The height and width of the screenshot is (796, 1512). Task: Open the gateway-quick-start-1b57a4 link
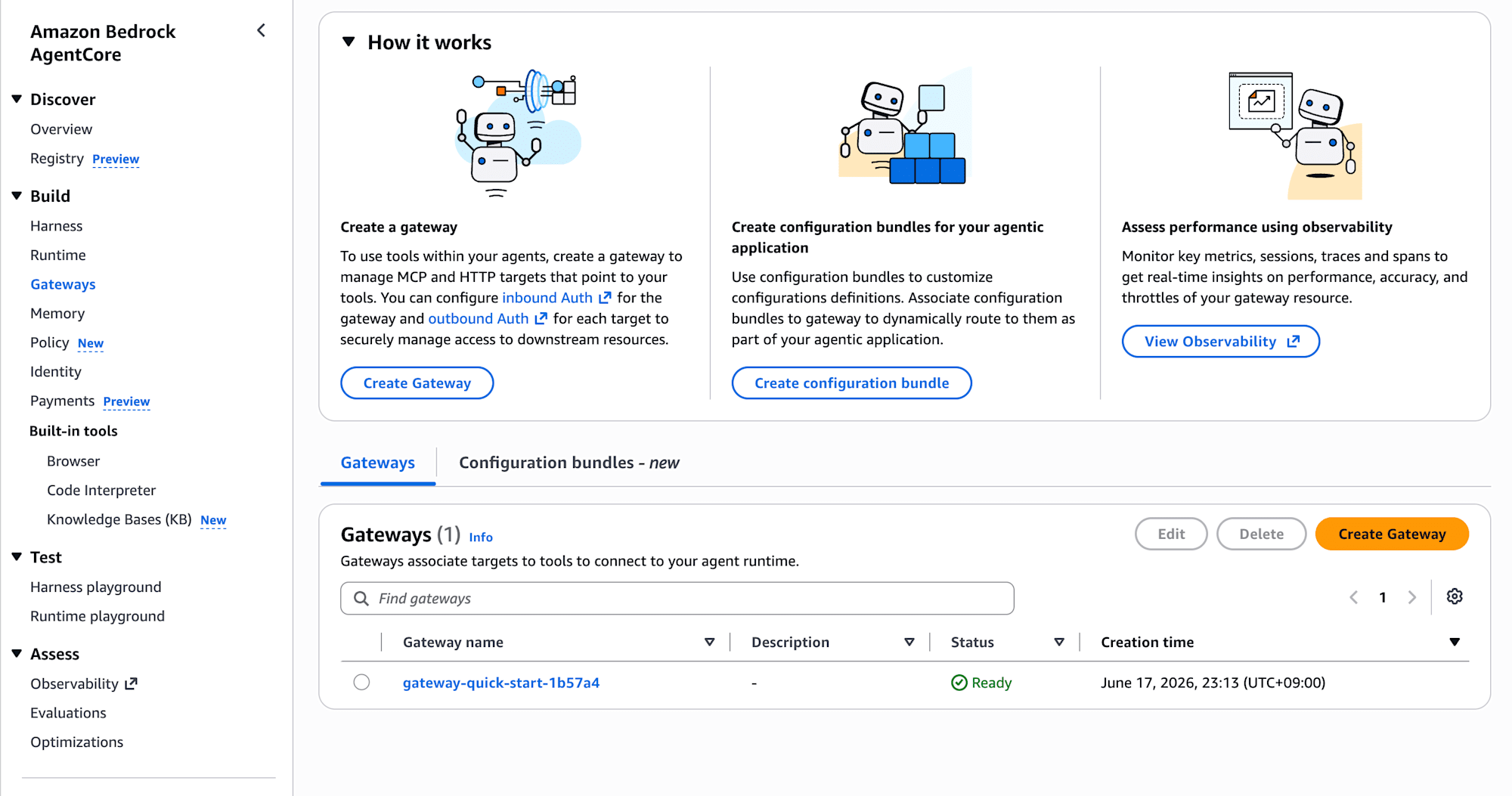tap(500, 683)
